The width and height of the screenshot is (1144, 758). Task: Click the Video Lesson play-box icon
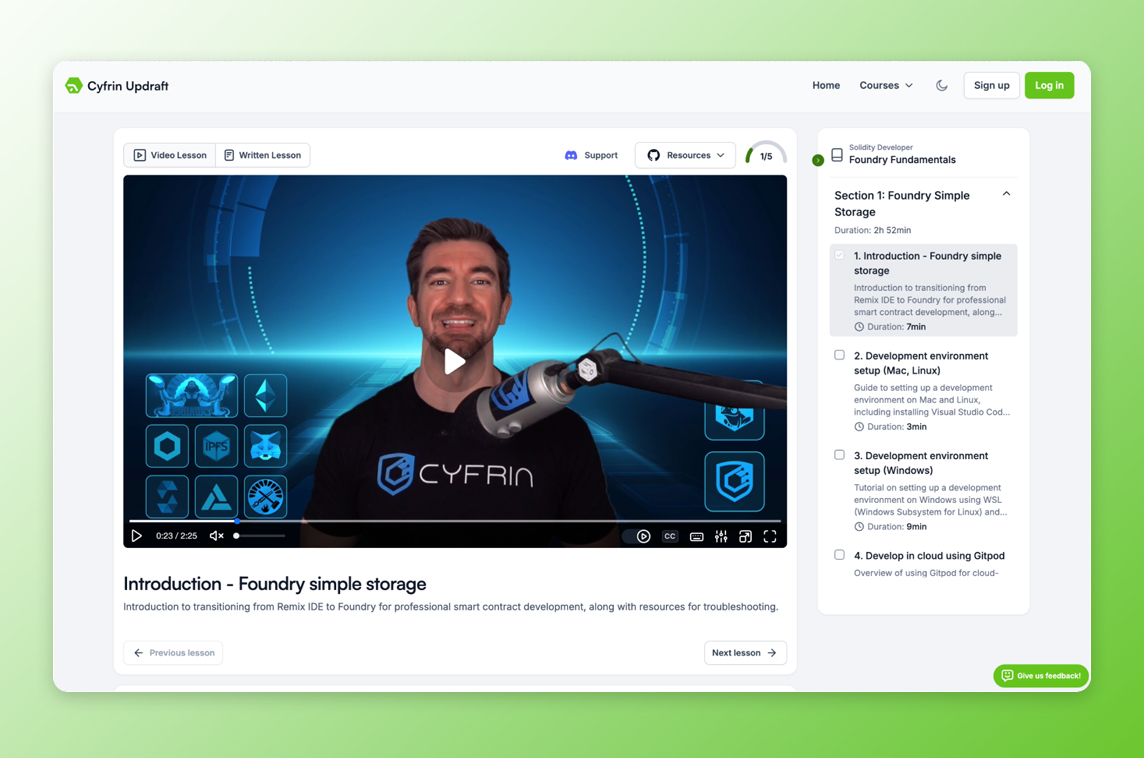[139, 155]
